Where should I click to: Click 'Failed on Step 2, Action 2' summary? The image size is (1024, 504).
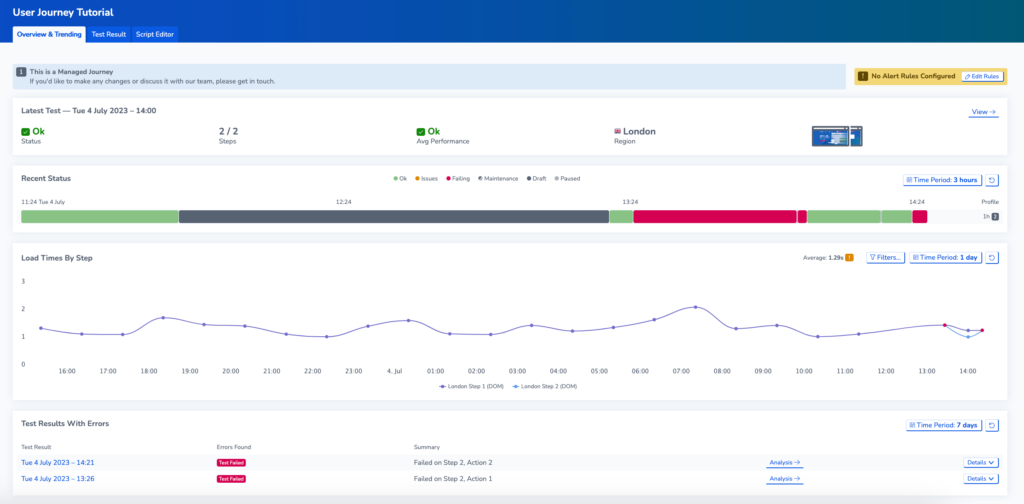click(453, 462)
